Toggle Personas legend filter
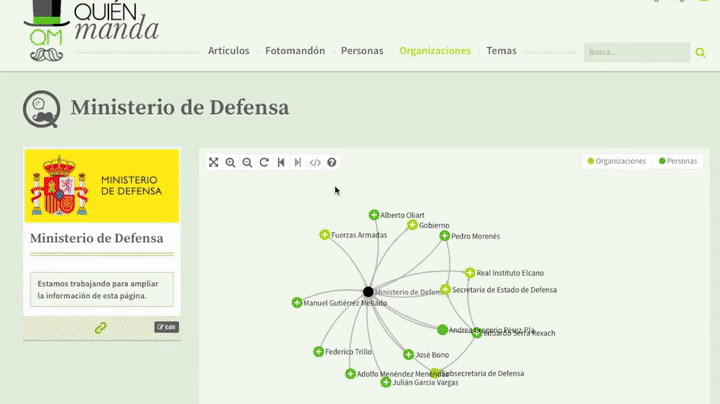 [677, 161]
